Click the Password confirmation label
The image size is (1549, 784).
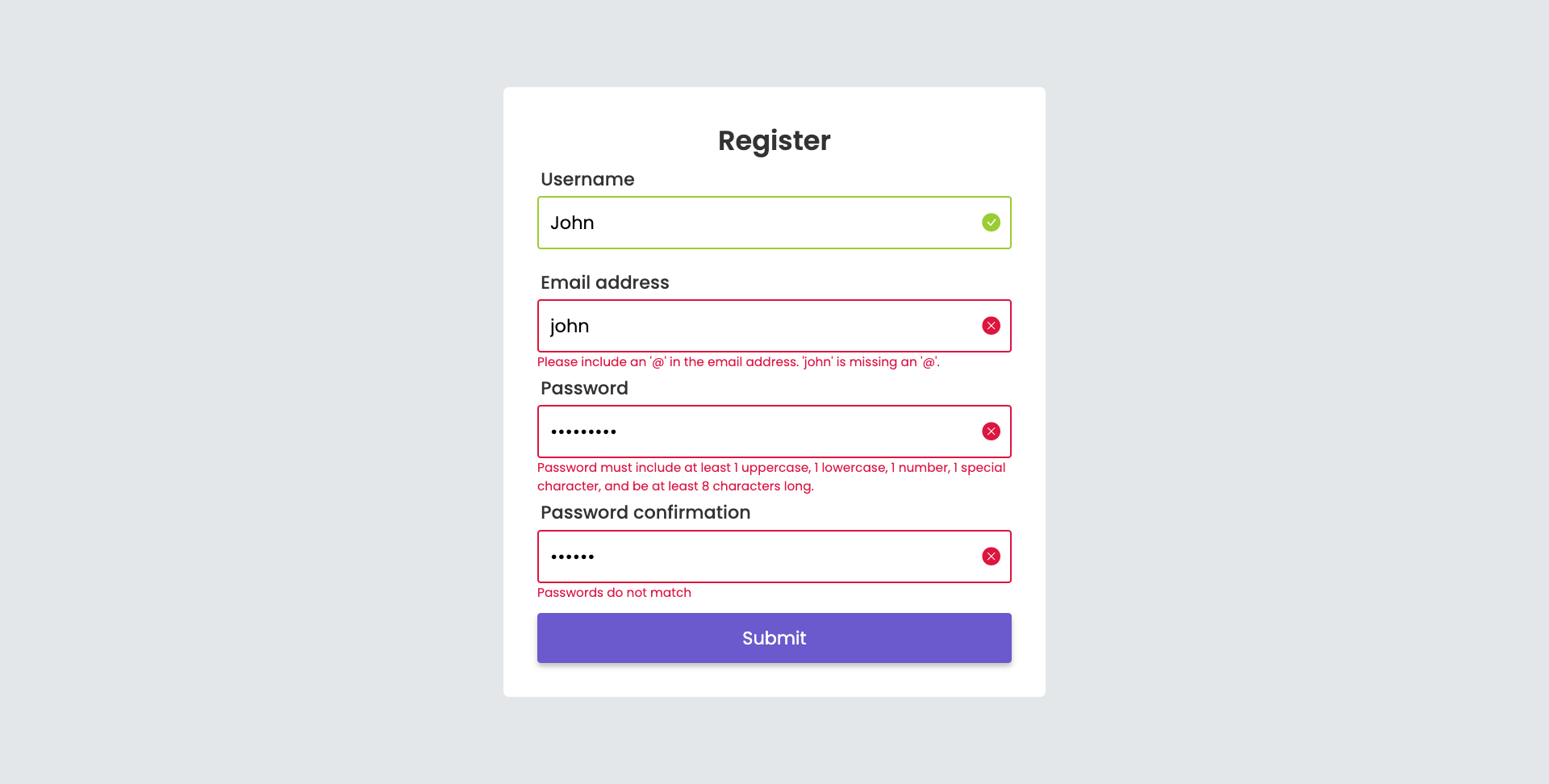(645, 512)
